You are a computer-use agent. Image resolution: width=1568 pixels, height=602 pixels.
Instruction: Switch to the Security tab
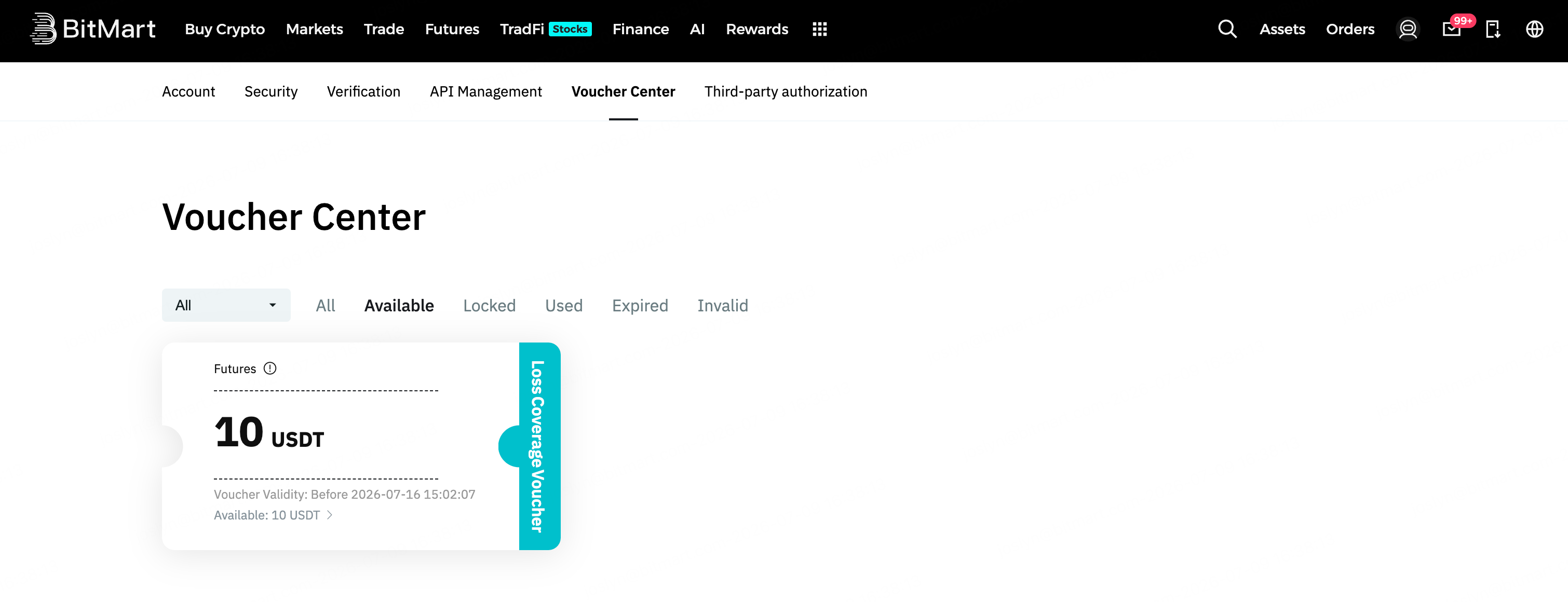coord(271,91)
